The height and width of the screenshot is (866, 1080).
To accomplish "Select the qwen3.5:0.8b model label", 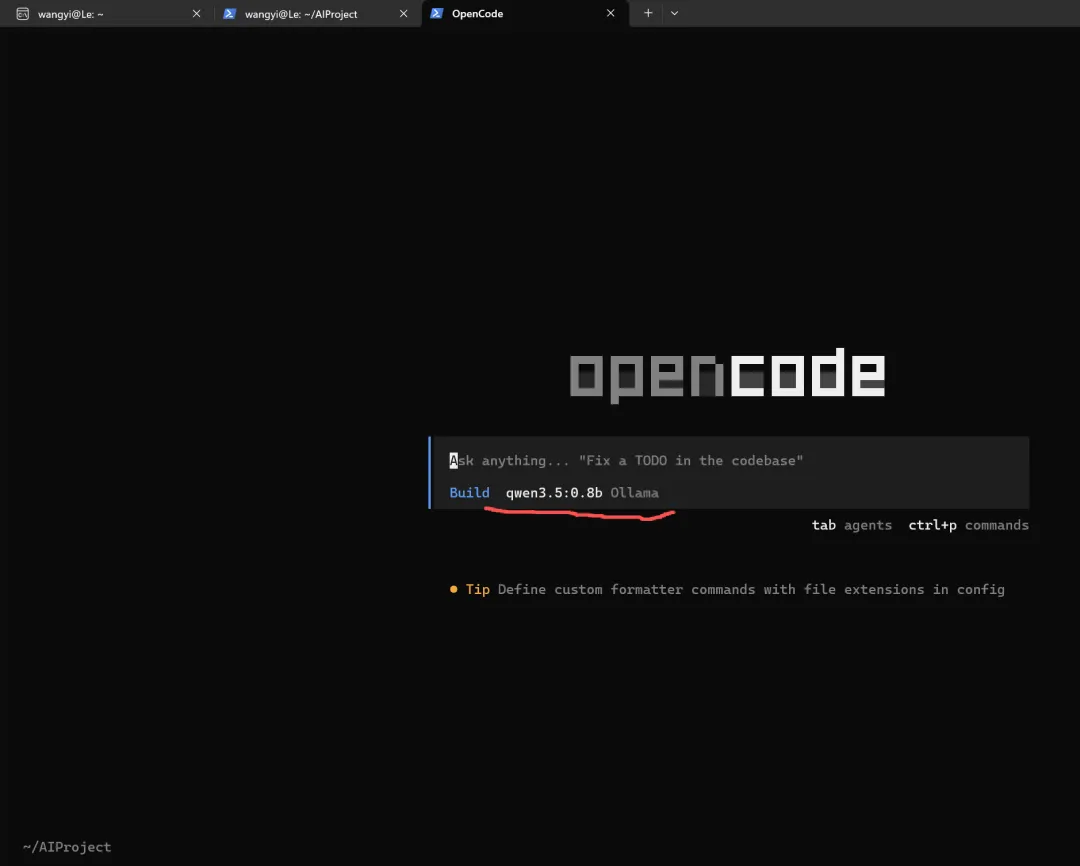I will tap(554, 493).
